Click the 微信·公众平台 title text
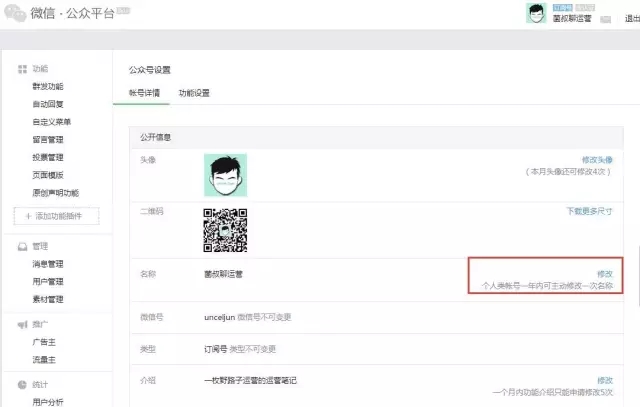This screenshot has width=640, height=407. 72,13
